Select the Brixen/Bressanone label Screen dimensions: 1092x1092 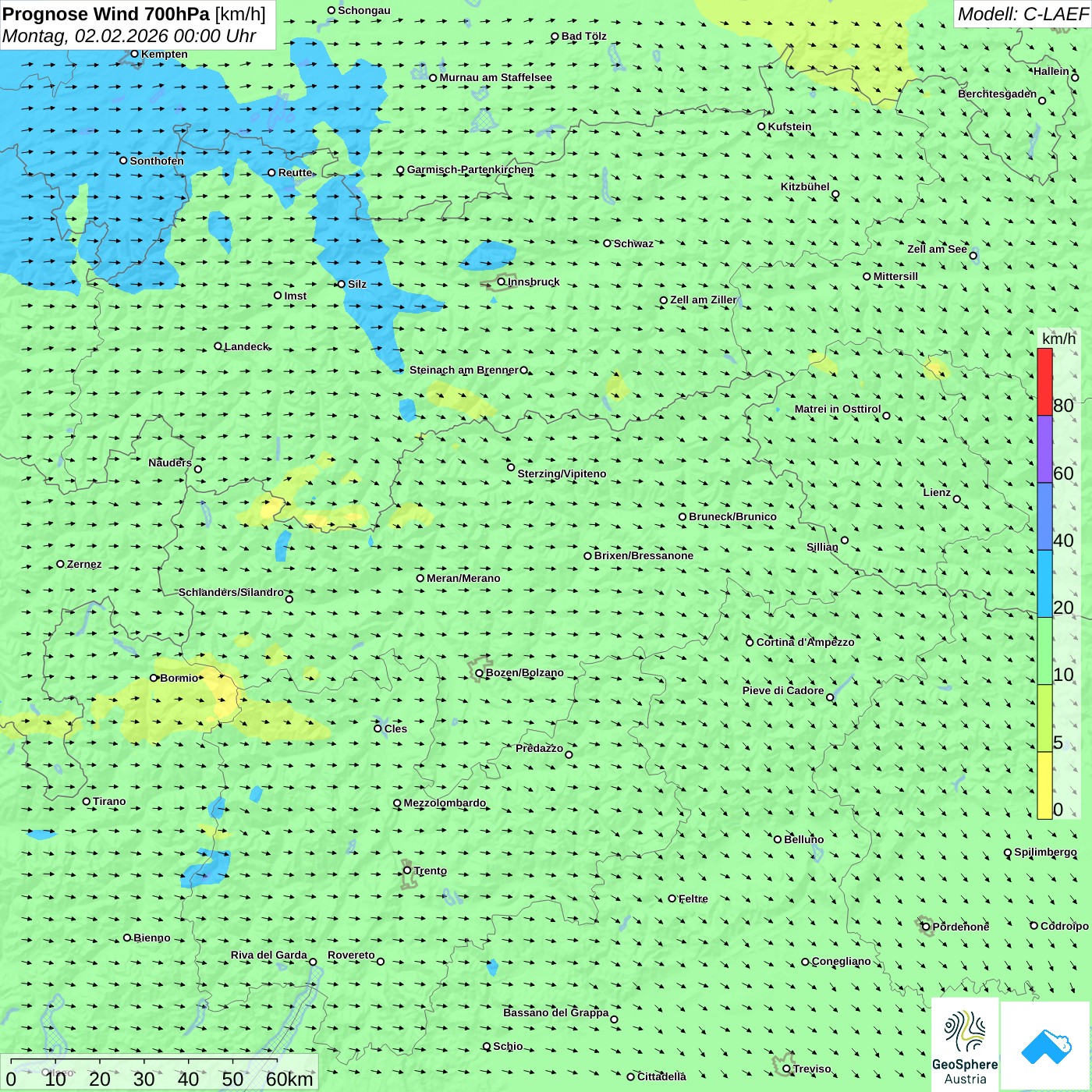coord(643,555)
